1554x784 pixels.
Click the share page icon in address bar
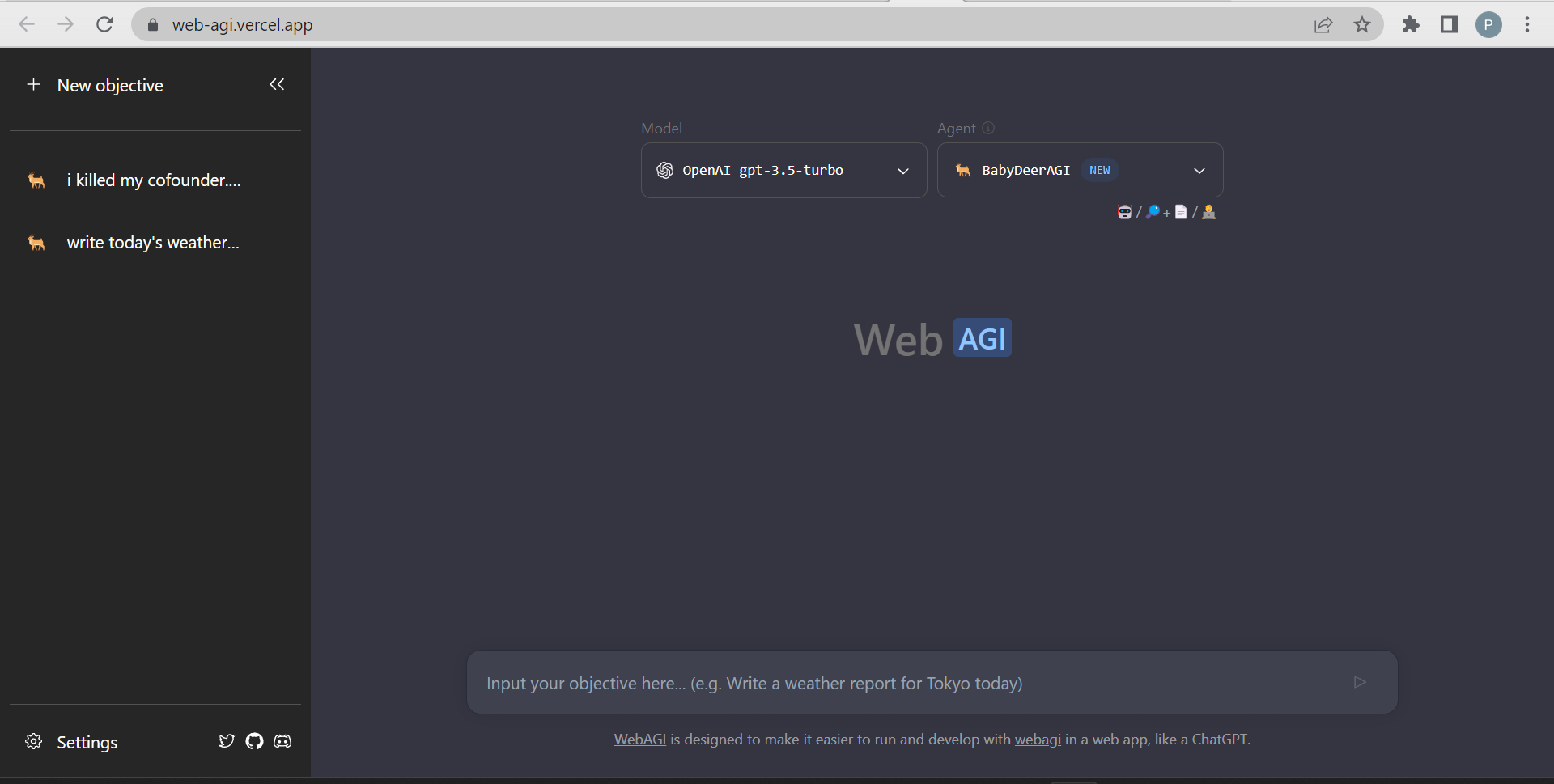click(x=1323, y=25)
